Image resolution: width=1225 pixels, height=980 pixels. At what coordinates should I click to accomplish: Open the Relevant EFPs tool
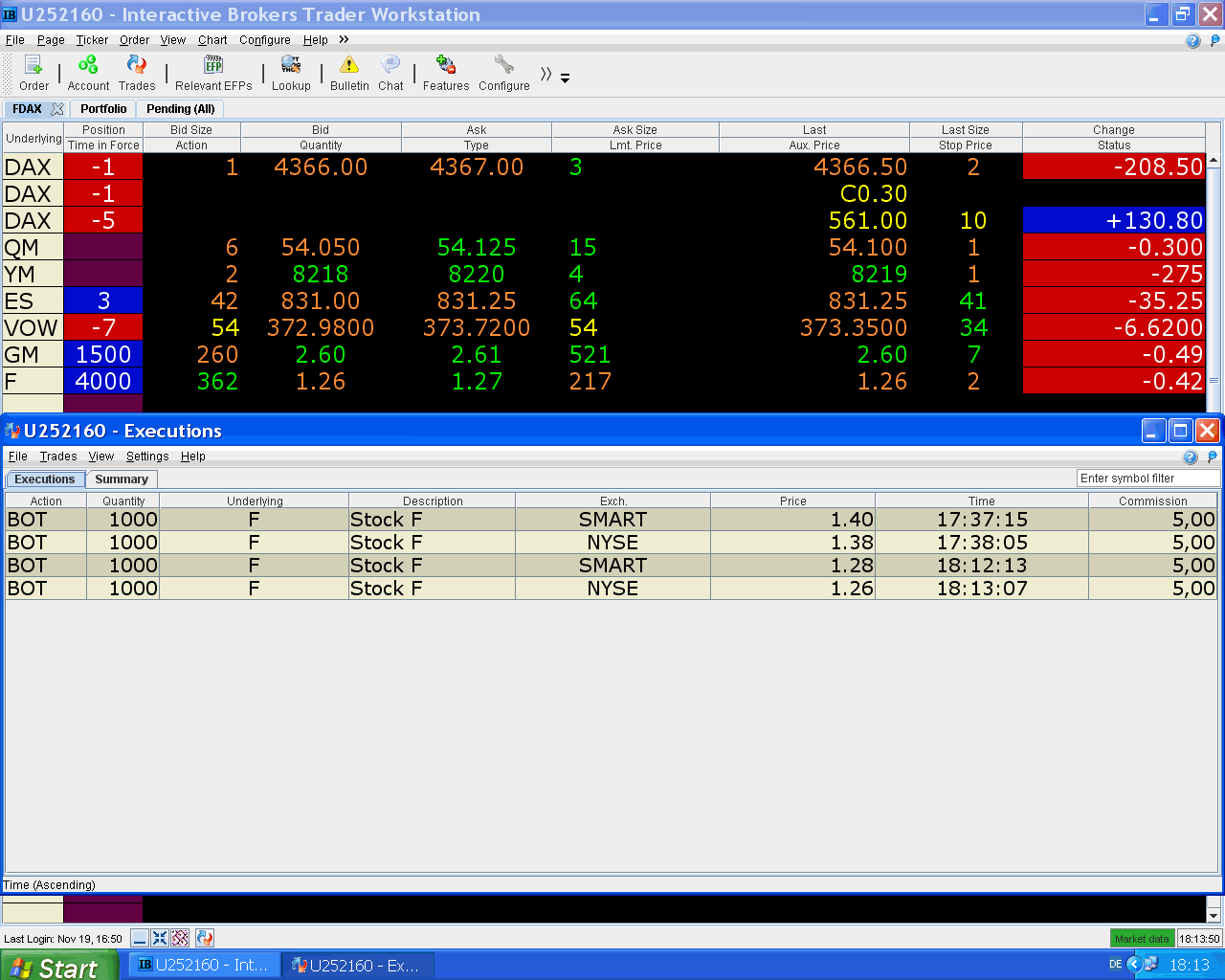coord(213,73)
